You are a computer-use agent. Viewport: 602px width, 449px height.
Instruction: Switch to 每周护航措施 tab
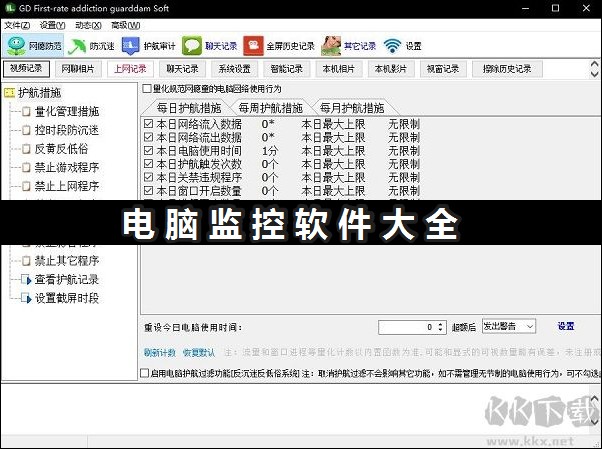(271, 108)
